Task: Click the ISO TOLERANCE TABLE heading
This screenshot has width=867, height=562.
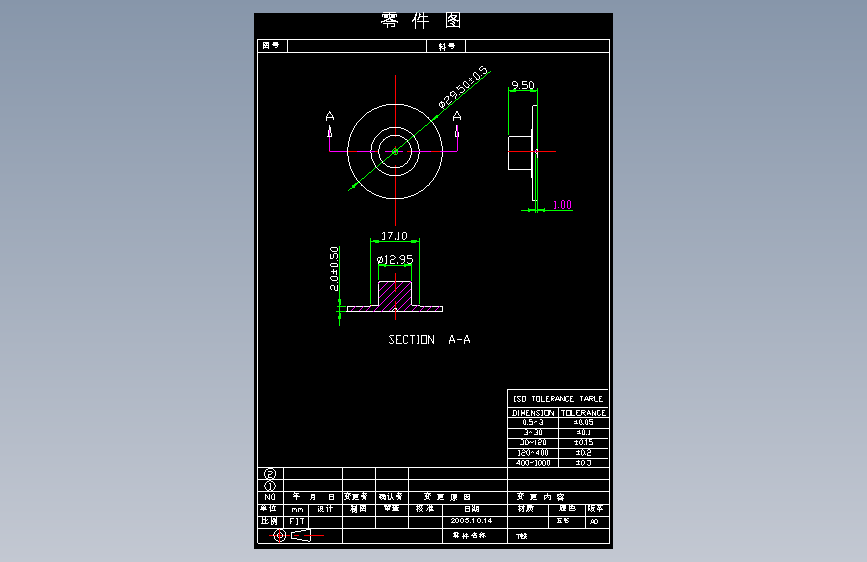Action: [558, 398]
